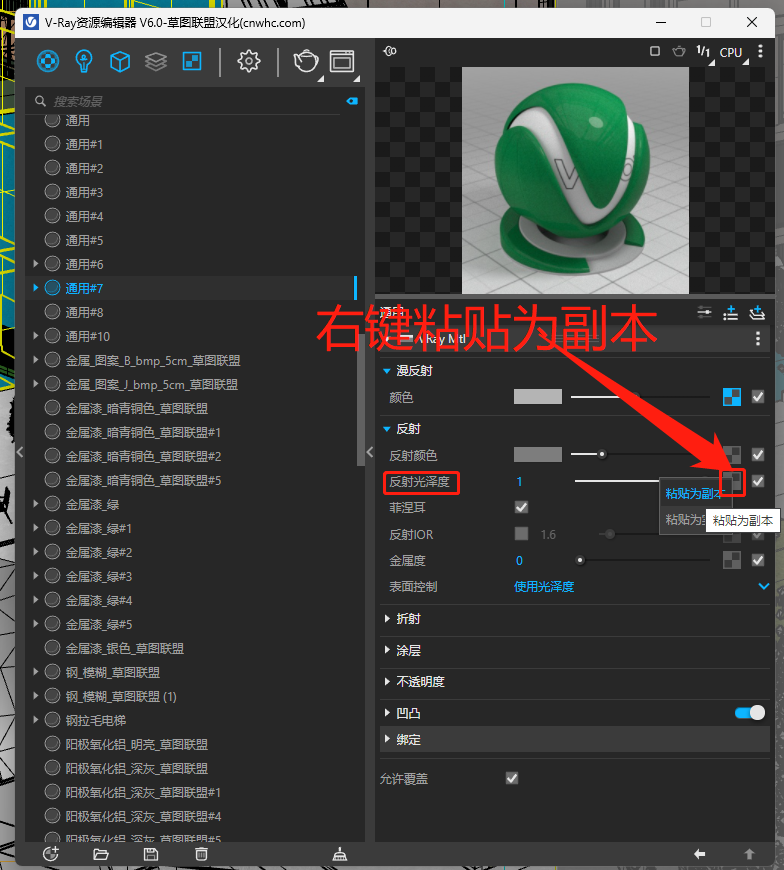
Task: Start render with the large teapot icon
Action: click(x=306, y=61)
